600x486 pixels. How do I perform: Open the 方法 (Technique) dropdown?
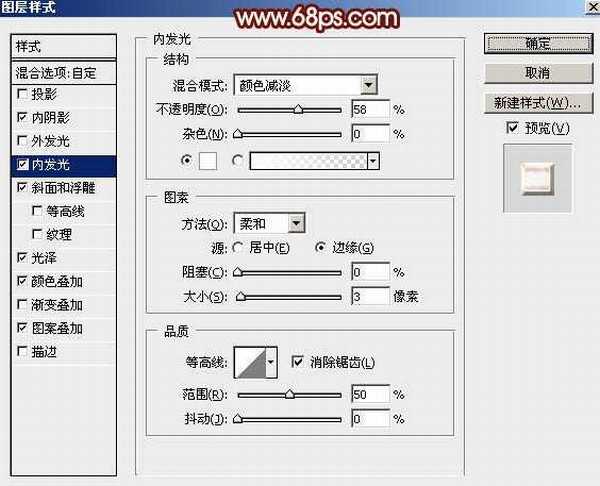pyautogui.click(x=296, y=224)
